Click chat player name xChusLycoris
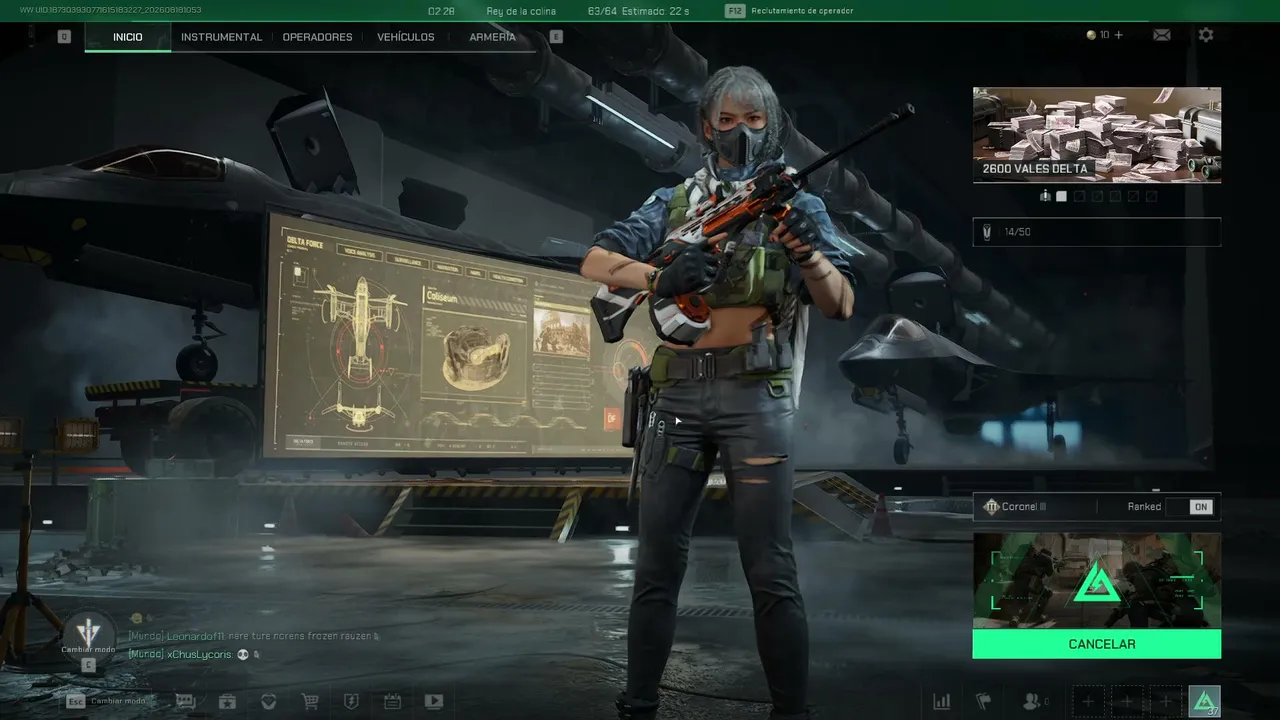Image resolution: width=1280 pixels, height=720 pixels. click(x=199, y=655)
